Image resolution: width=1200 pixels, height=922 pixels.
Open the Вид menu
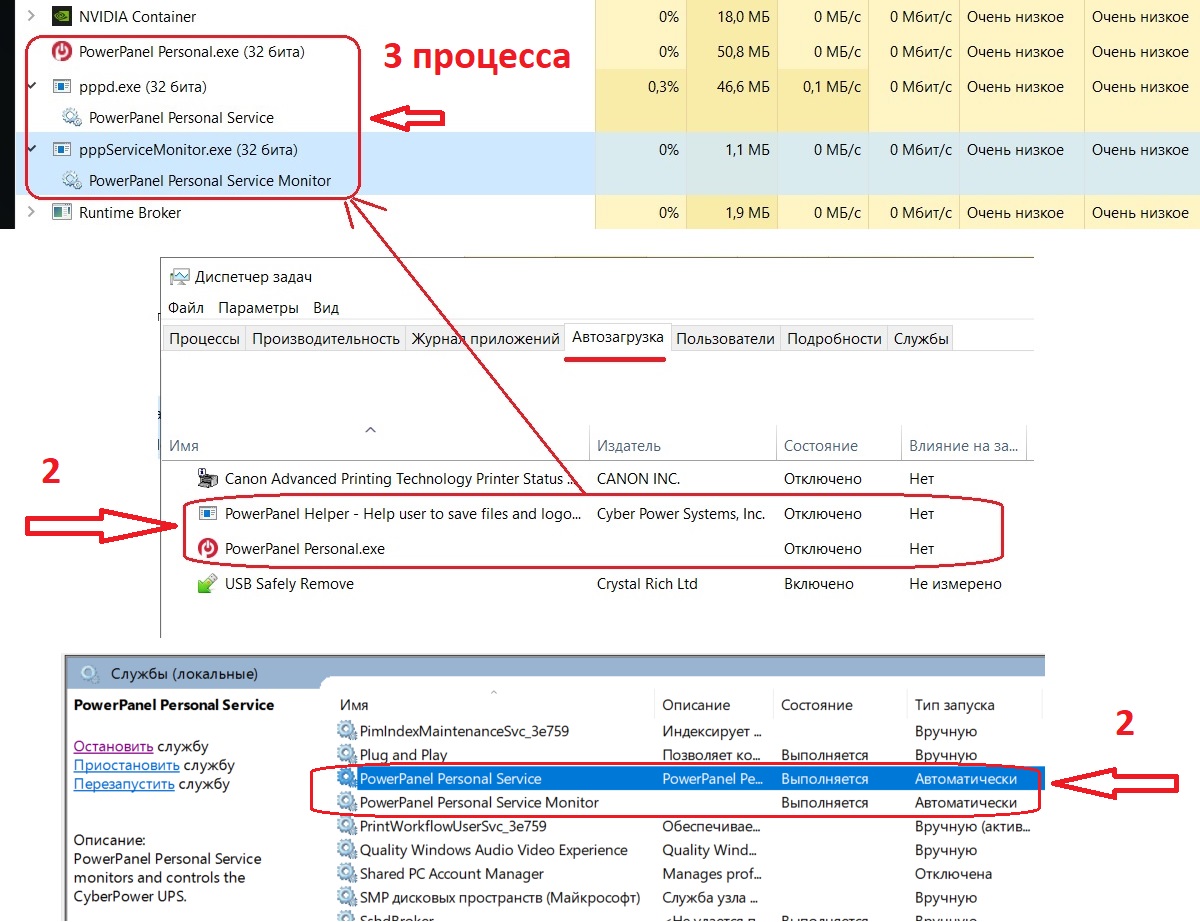click(326, 308)
